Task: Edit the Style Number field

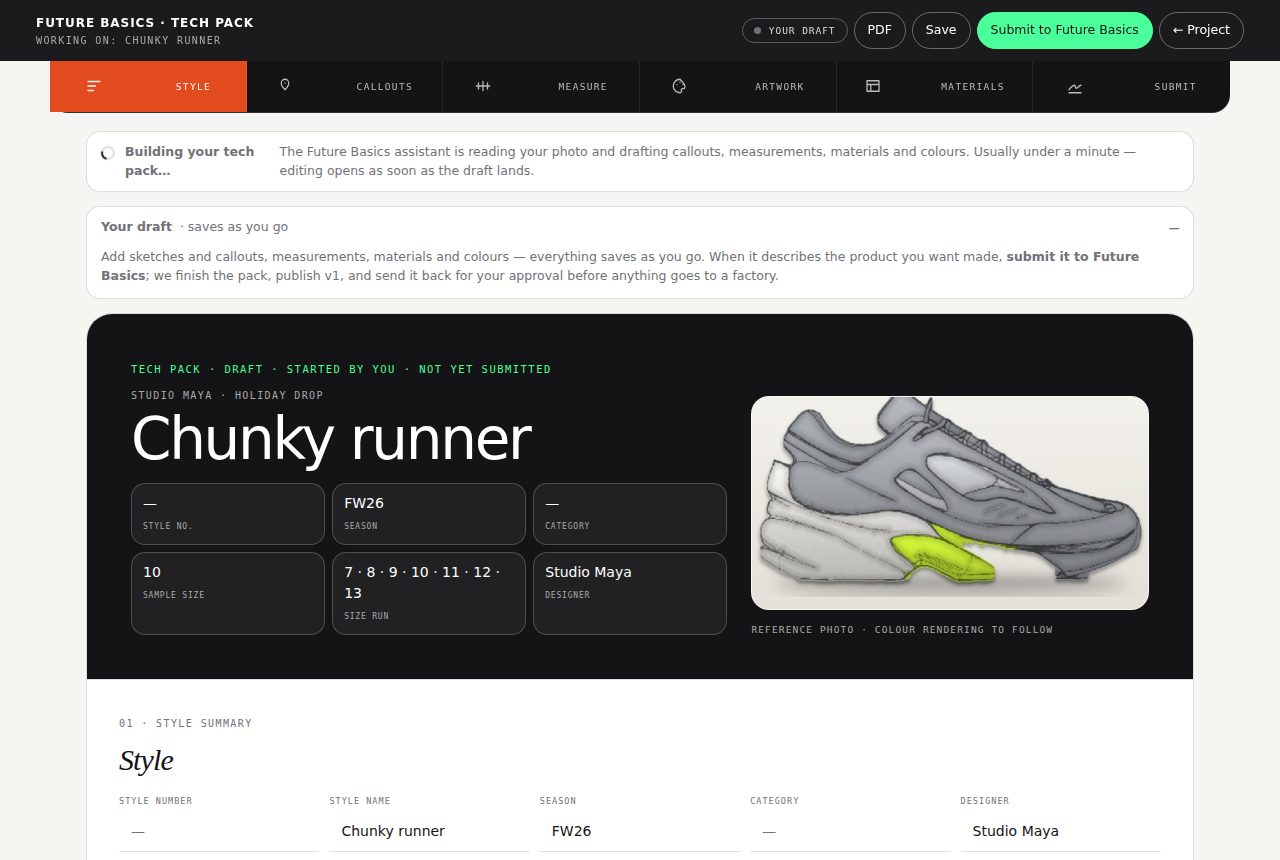Action: (219, 831)
